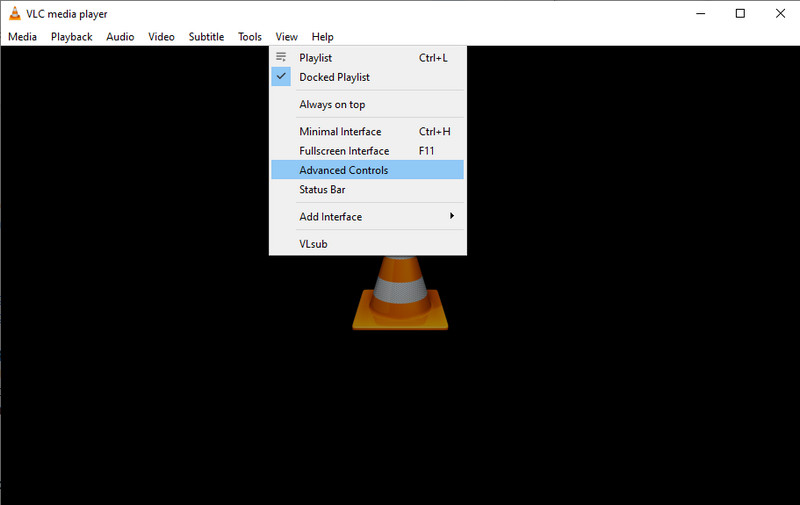The image size is (800, 505).
Task: Minimize the VLC window
Action: point(701,14)
